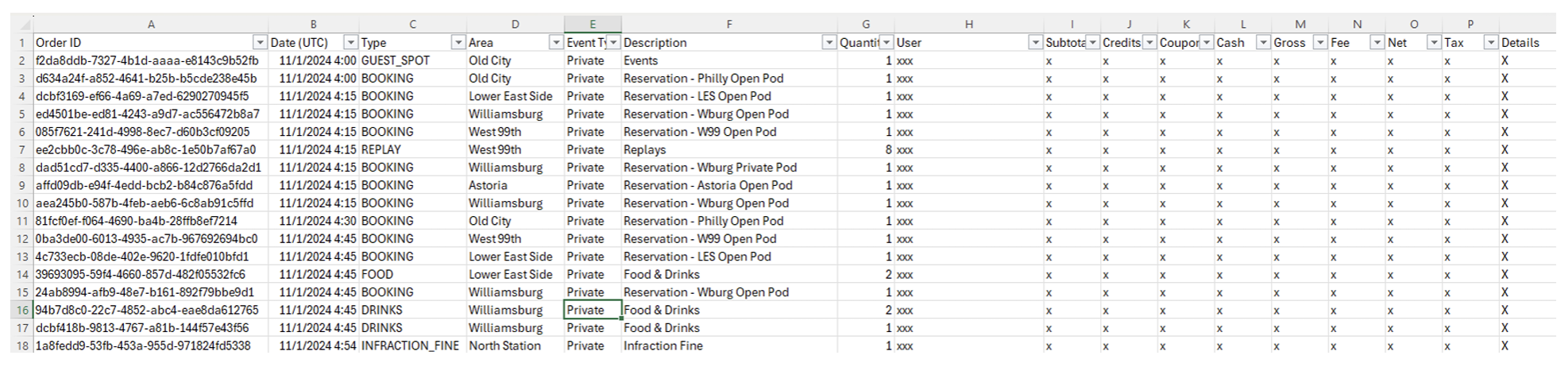Open the Cash column filter dropdown

pyautogui.click(x=1263, y=43)
